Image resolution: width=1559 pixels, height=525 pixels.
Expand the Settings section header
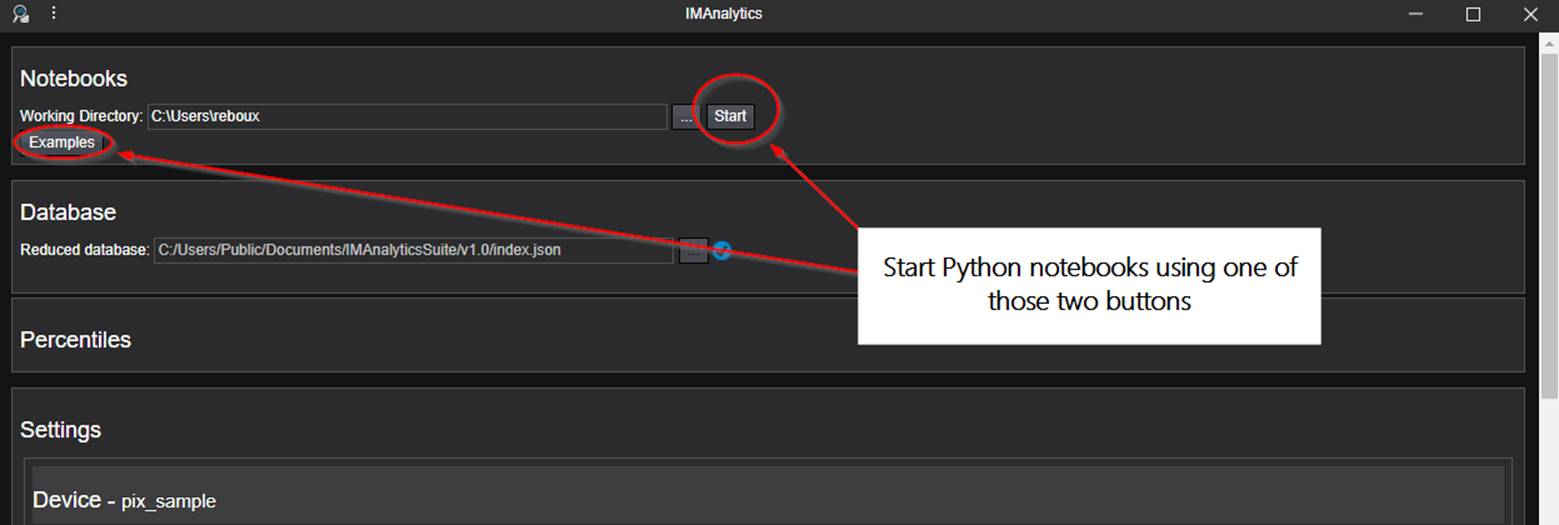pos(61,430)
